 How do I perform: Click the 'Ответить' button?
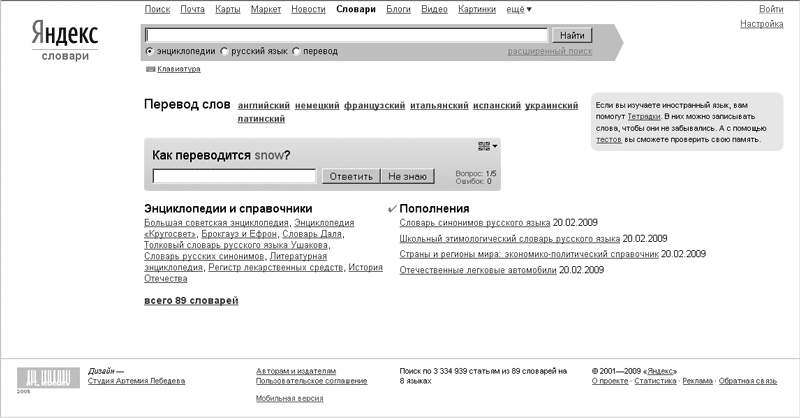point(350,177)
